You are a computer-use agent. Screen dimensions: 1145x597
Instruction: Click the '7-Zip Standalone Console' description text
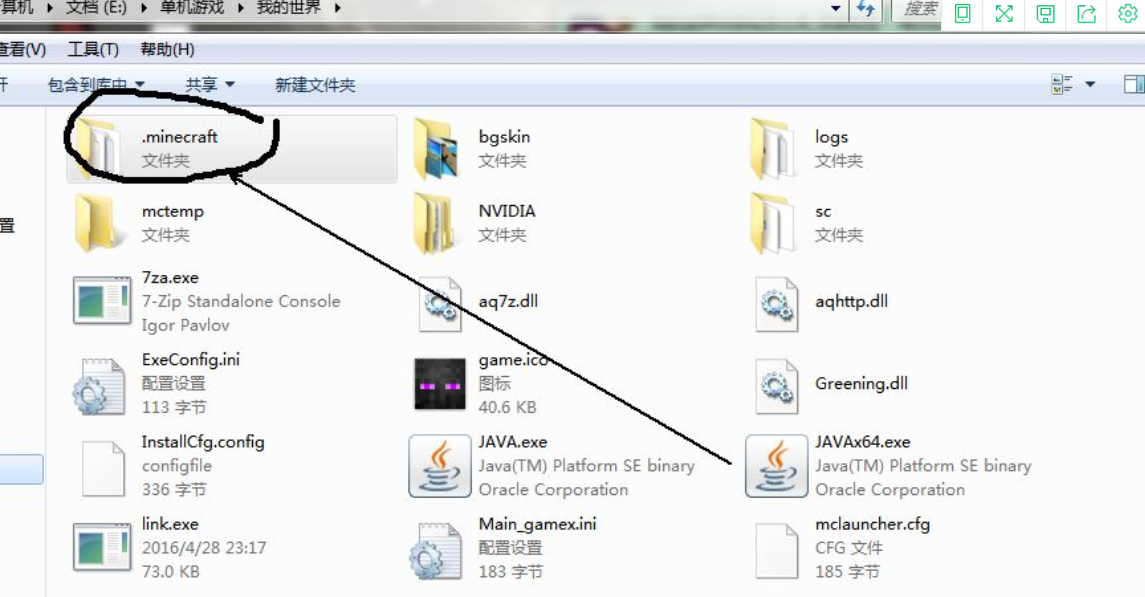(x=241, y=301)
